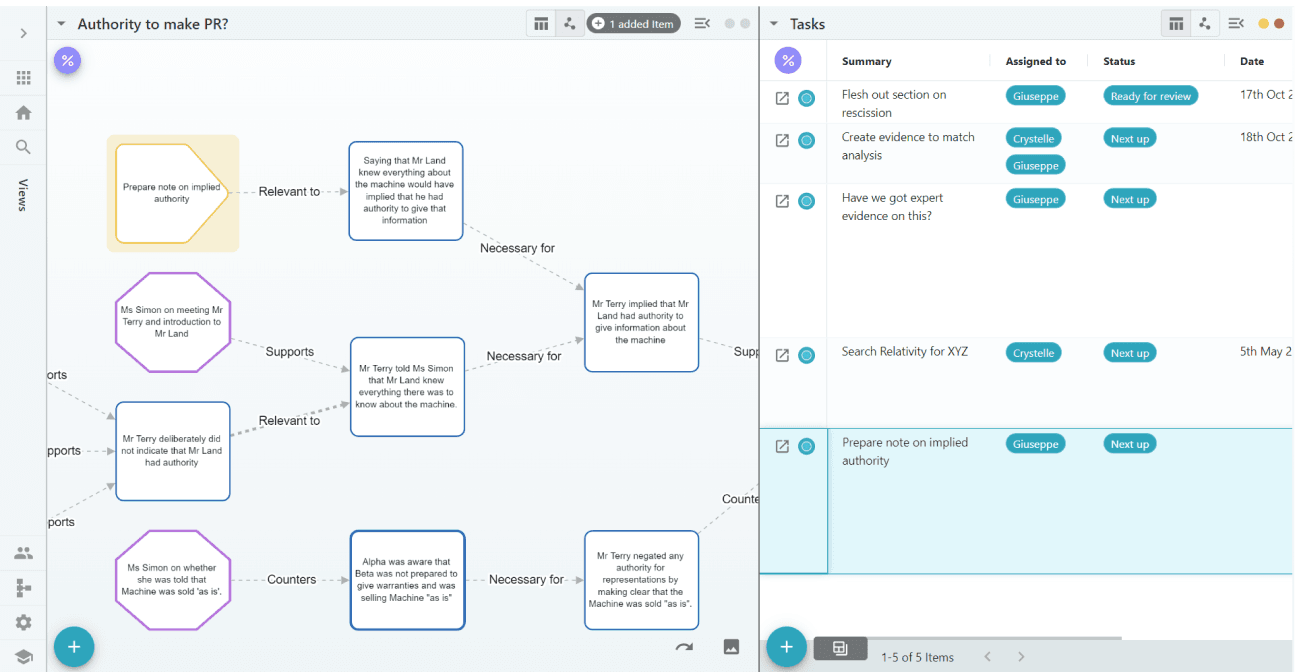Viewport: 1295px width, 672px height.
Task: Switch Authority view to graph layout
Action: [570, 24]
